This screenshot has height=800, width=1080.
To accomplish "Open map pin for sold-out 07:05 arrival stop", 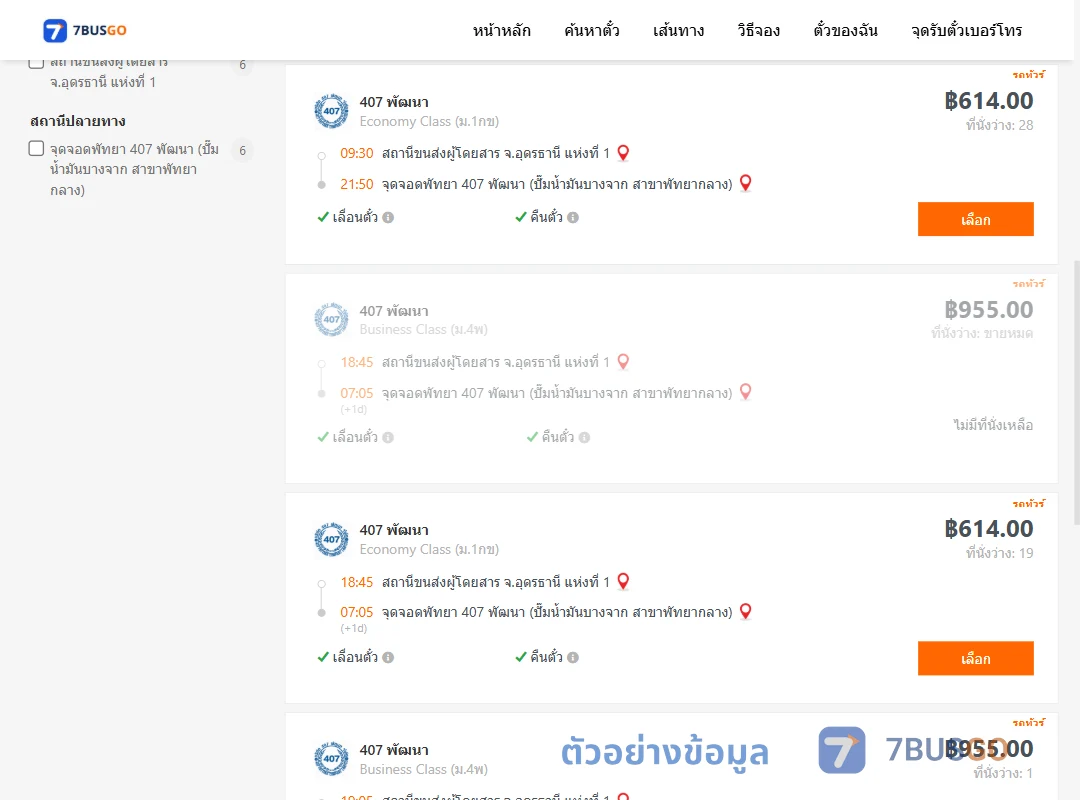I will [745, 391].
